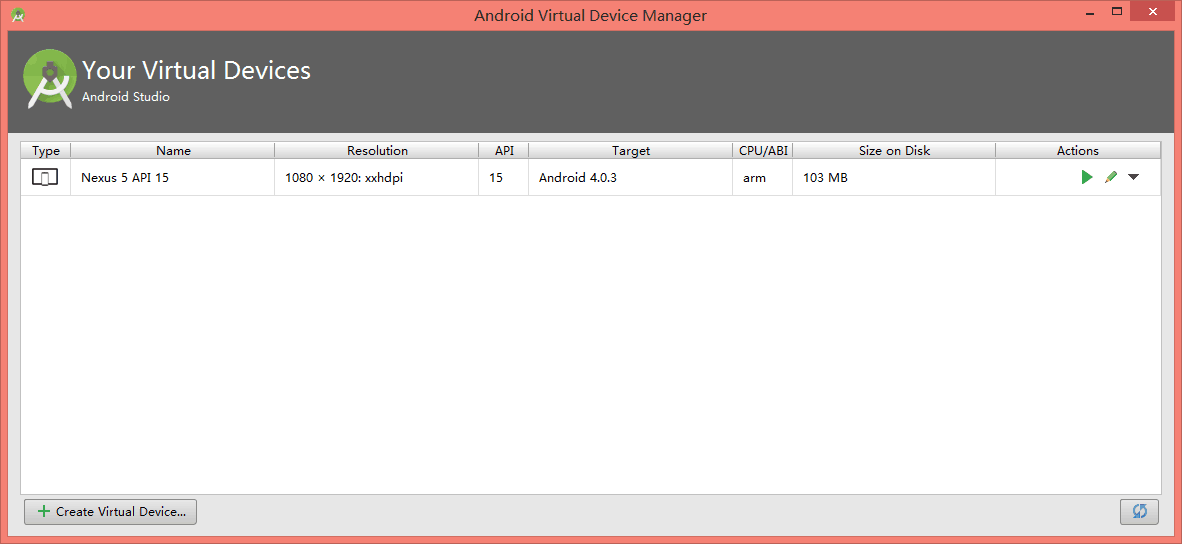Sort devices by Name column
This screenshot has width=1182, height=544.
click(173, 150)
